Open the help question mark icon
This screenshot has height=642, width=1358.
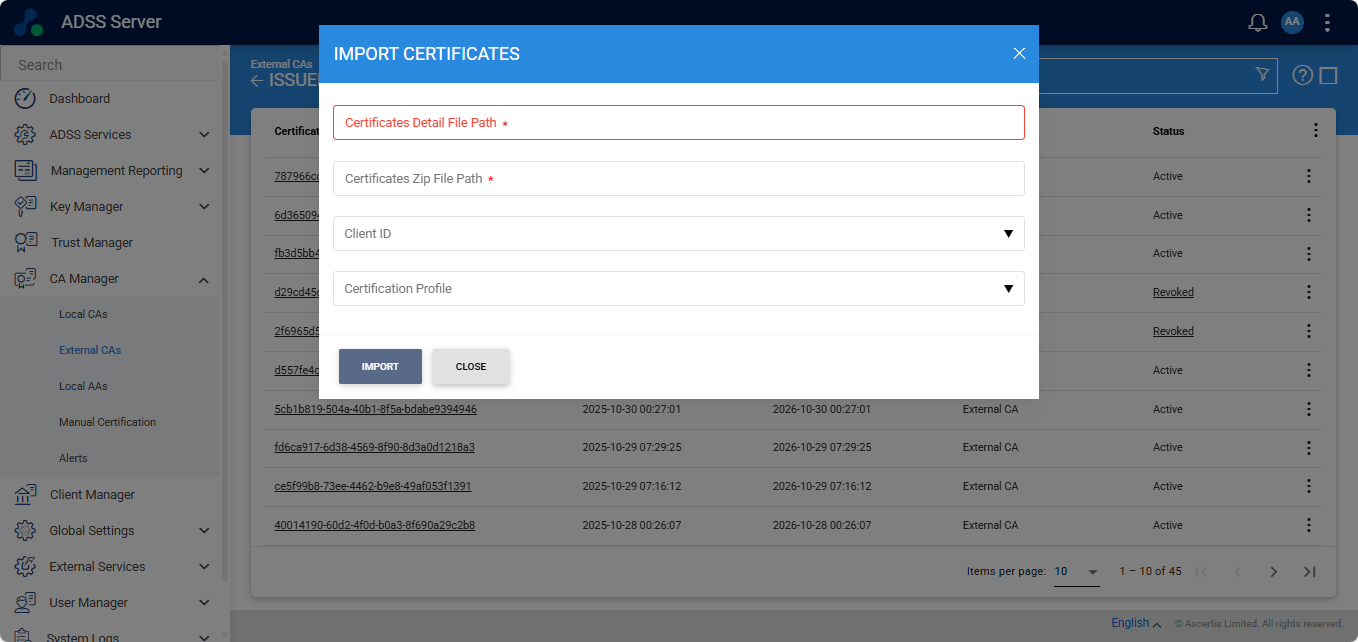pos(1302,75)
